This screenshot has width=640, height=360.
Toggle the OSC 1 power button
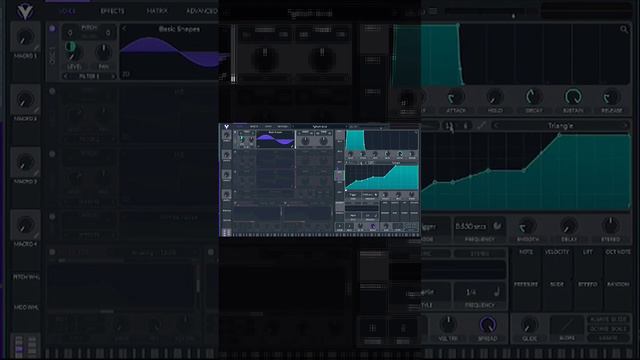pyautogui.click(x=52, y=29)
